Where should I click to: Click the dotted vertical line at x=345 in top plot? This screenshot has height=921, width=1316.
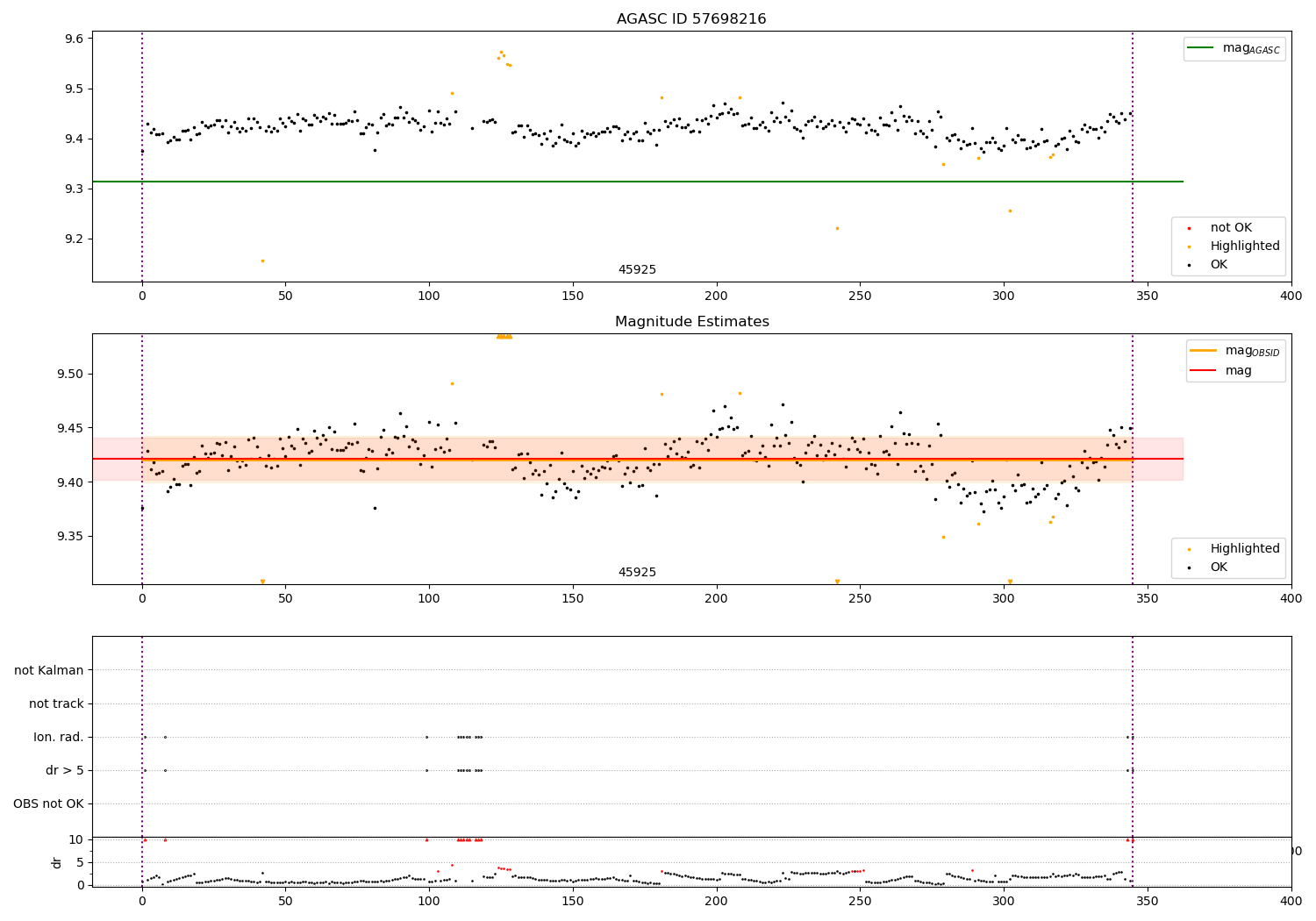[1133, 156]
